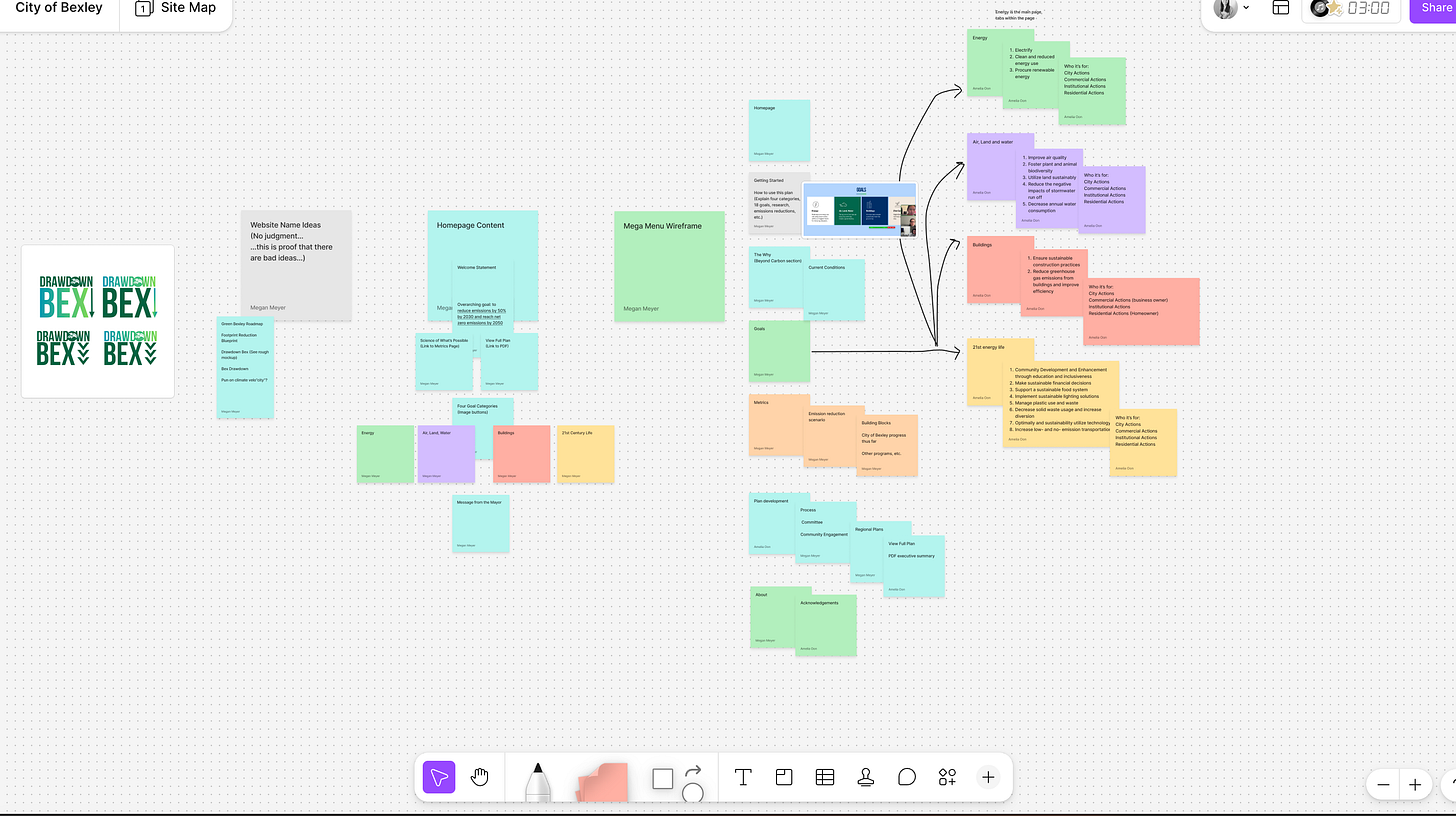Select the Acknowledgements sticky note

[827, 626]
